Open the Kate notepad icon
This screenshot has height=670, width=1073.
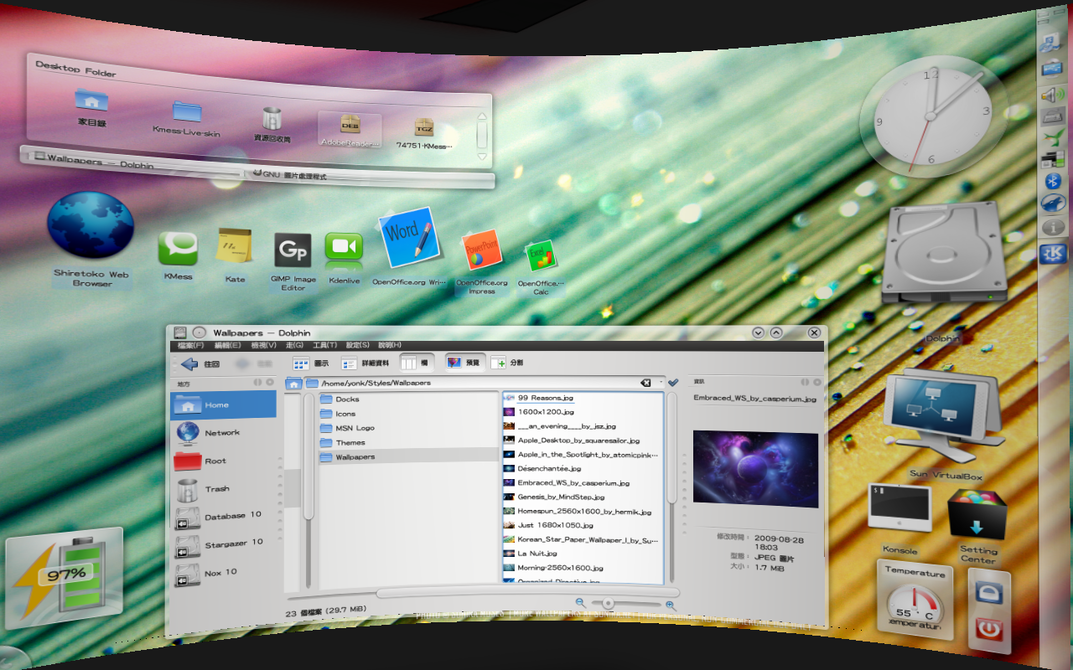tap(234, 246)
